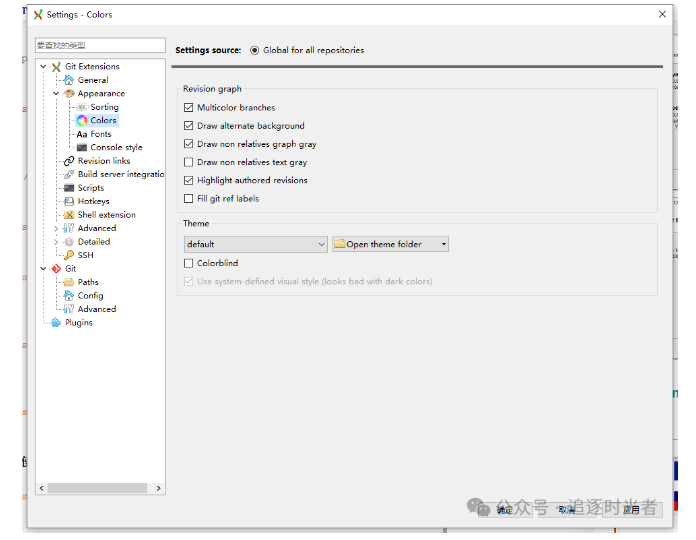Click Advanced icon under Git Extensions
This screenshot has height=540, width=696.
69,228
